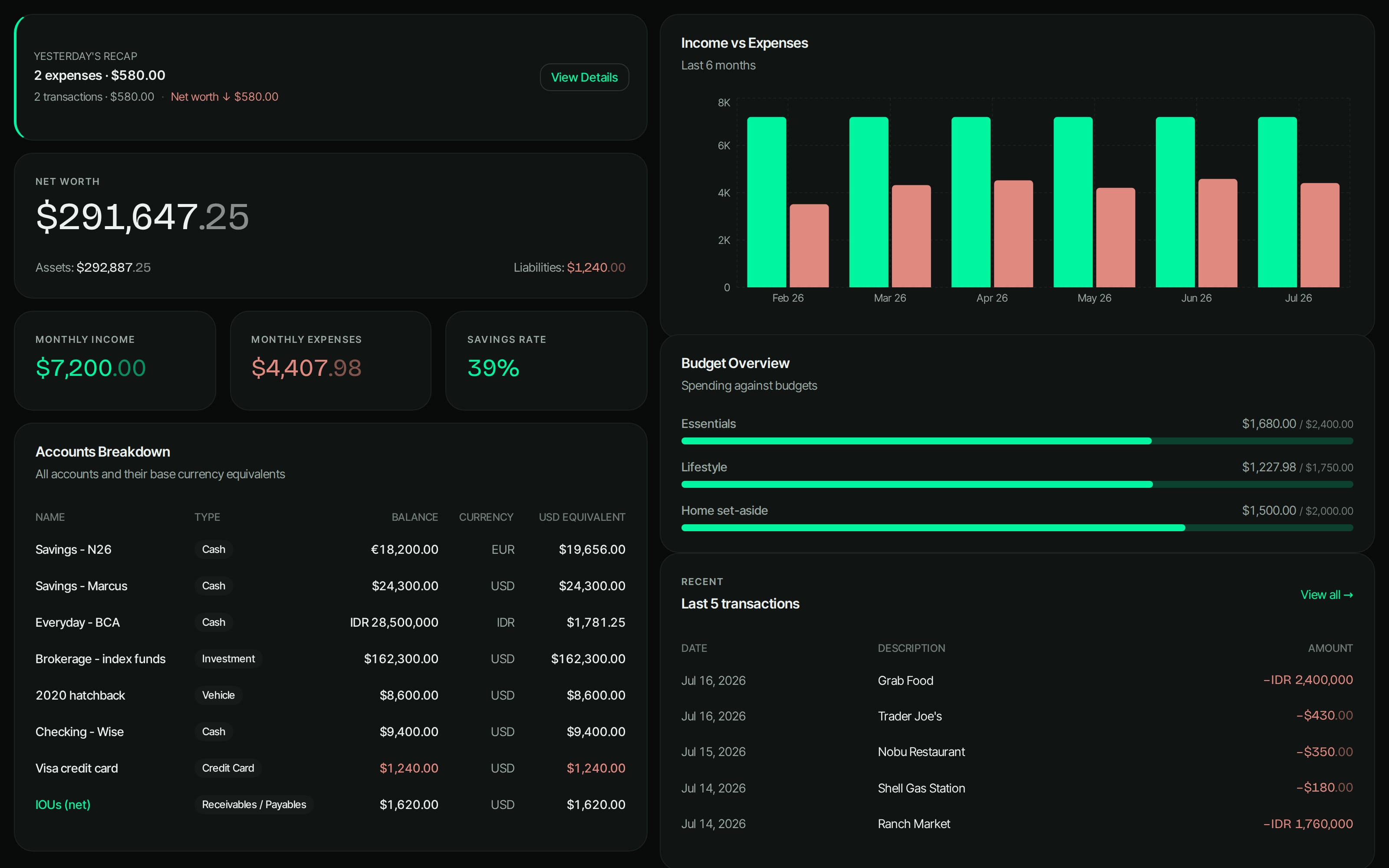Image resolution: width=1389 pixels, height=868 pixels.
Task: Follow the View all transactions link
Action: [1326, 595]
